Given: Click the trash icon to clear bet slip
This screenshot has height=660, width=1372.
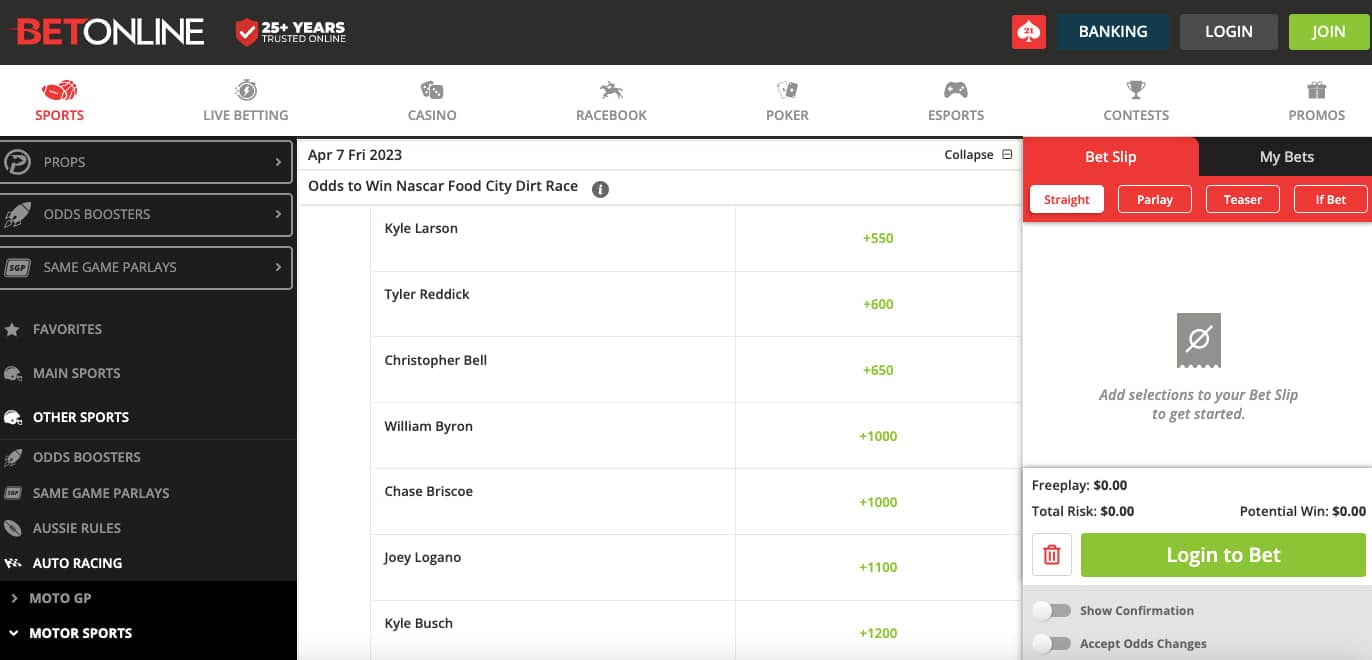Looking at the screenshot, I should (x=1052, y=554).
